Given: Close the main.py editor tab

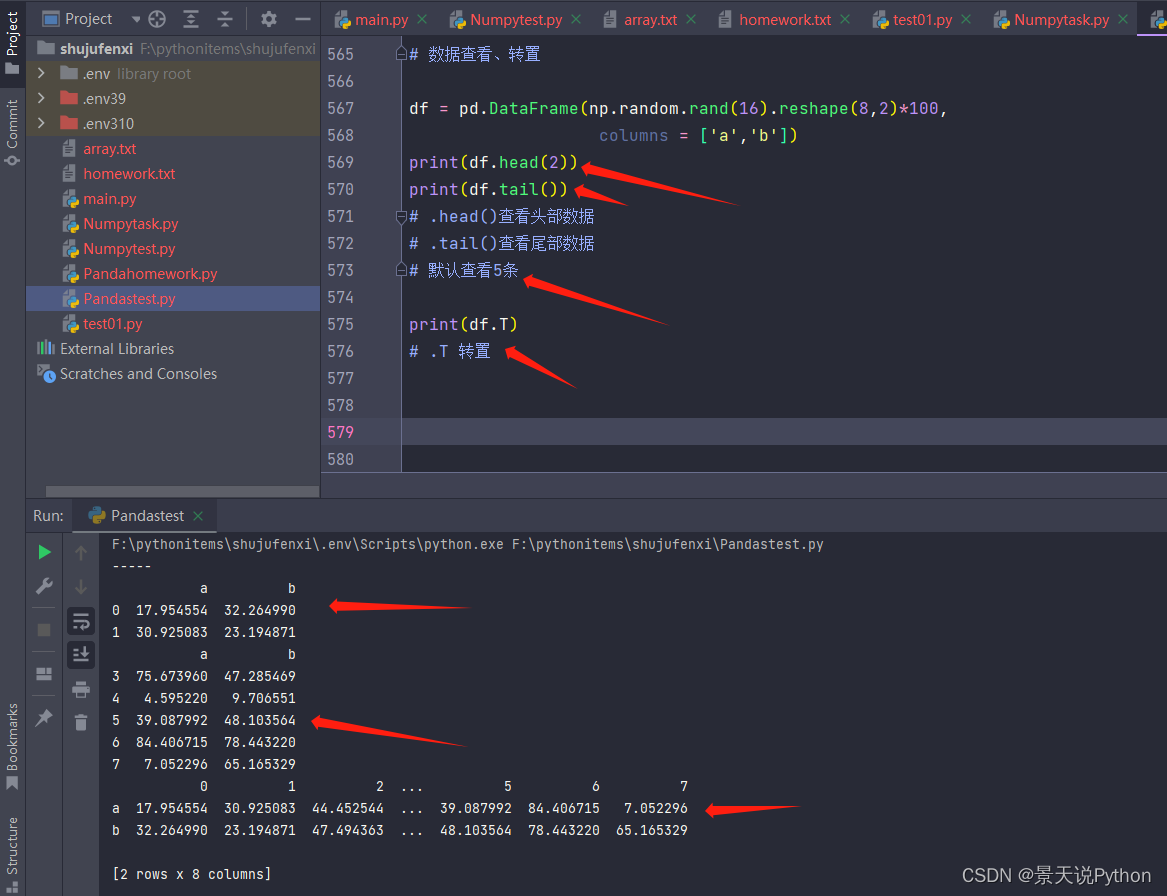Looking at the screenshot, I should (x=422, y=19).
